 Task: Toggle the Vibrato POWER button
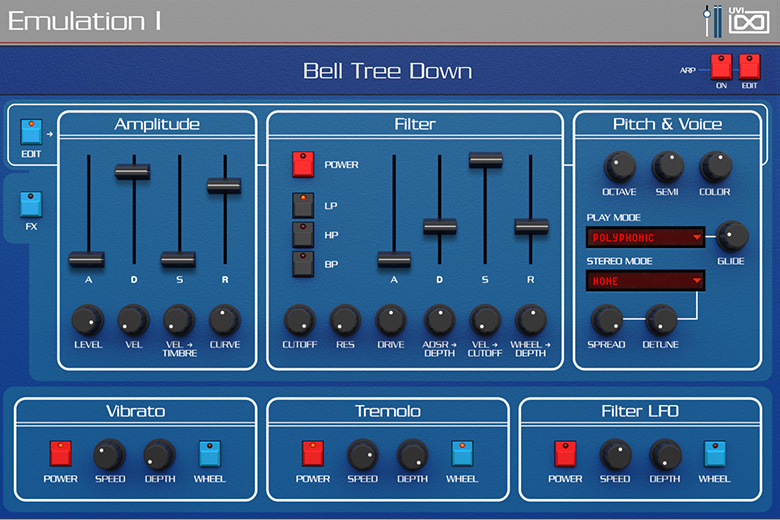click(x=60, y=454)
